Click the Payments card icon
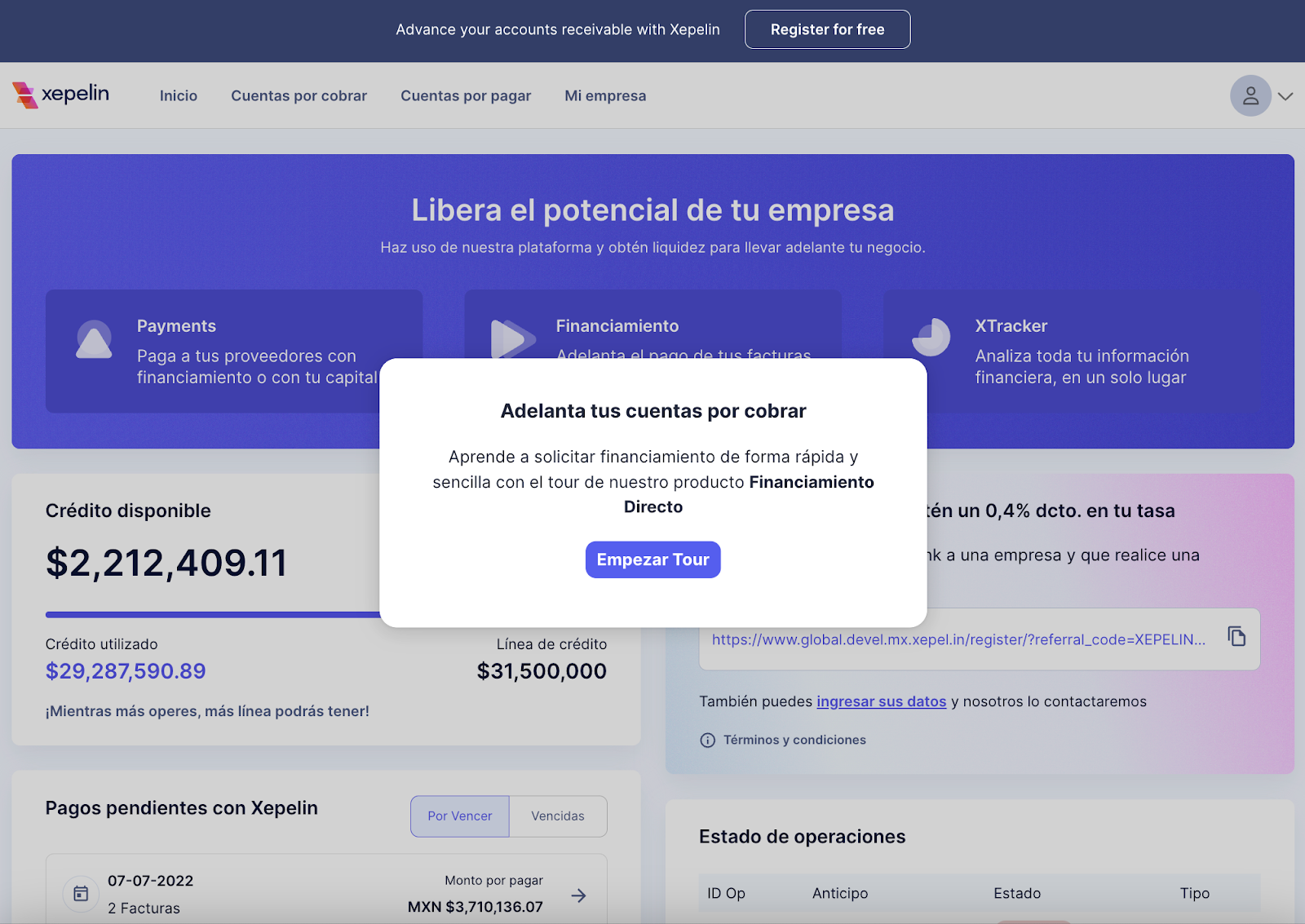This screenshot has width=1305, height=924. (94, 339)
